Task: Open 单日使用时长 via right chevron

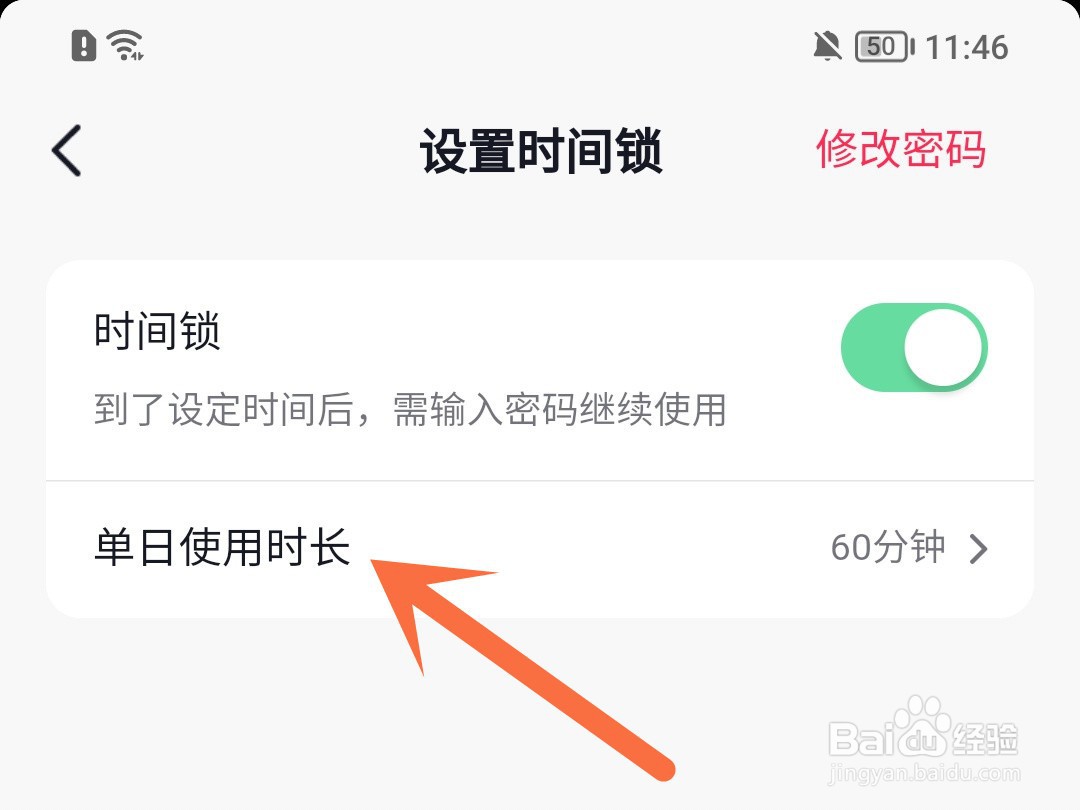Action: tap(979, 549)
